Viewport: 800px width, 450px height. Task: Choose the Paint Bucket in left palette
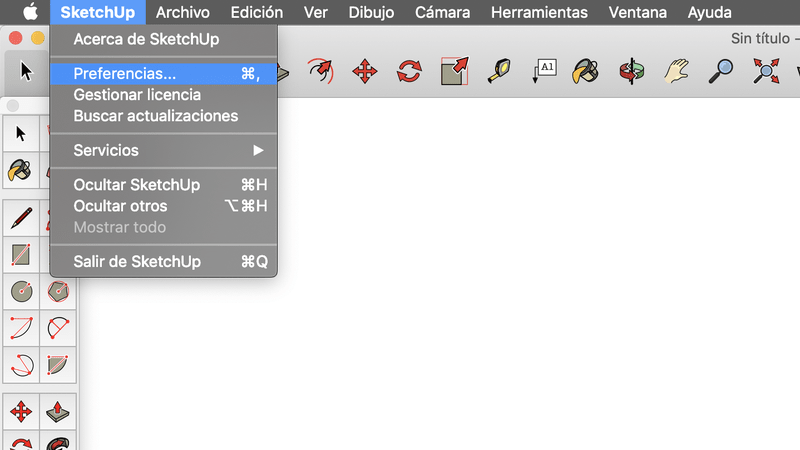21,170
